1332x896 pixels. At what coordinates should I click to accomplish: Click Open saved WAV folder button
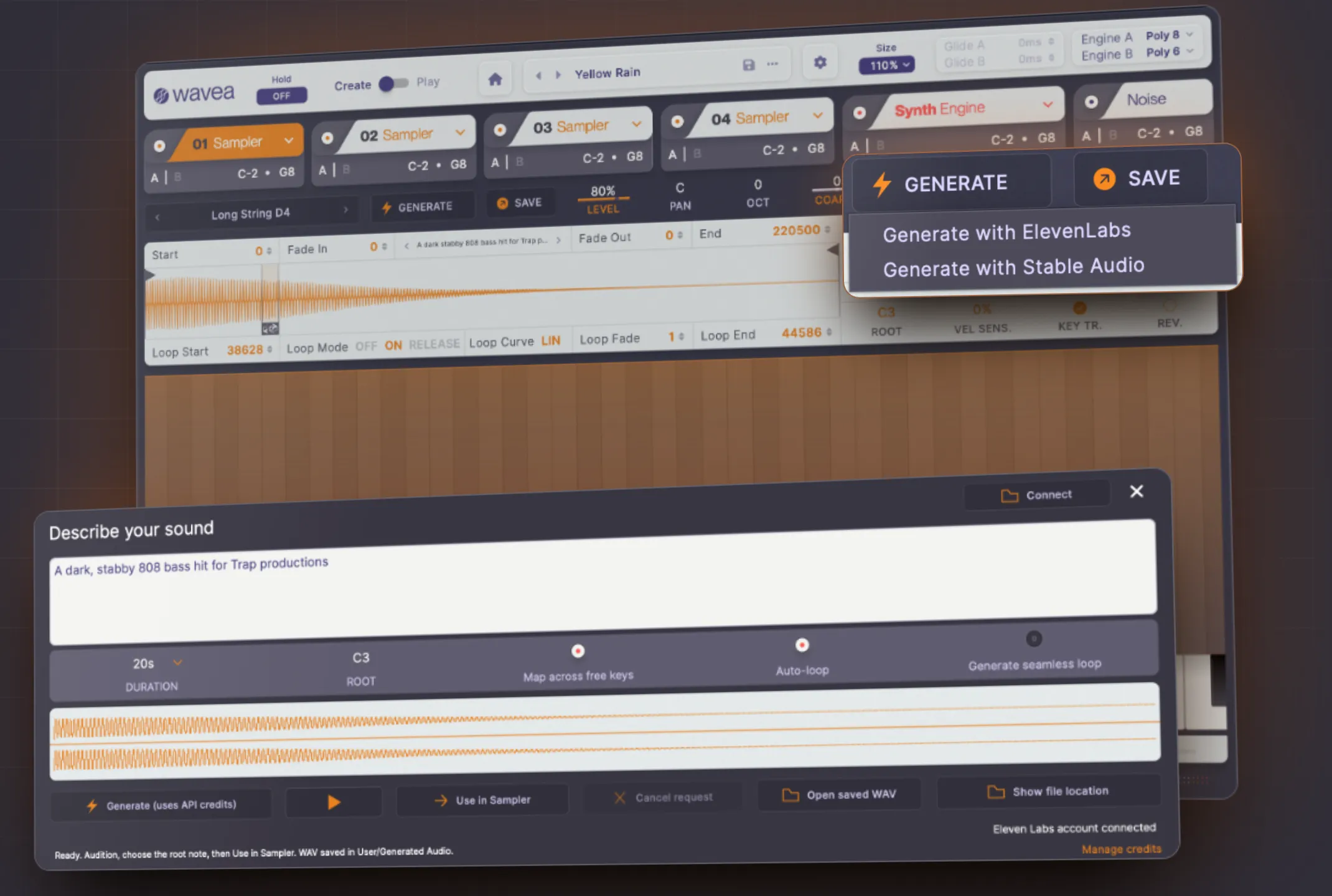pyautogui.click(x=838, y=795)
